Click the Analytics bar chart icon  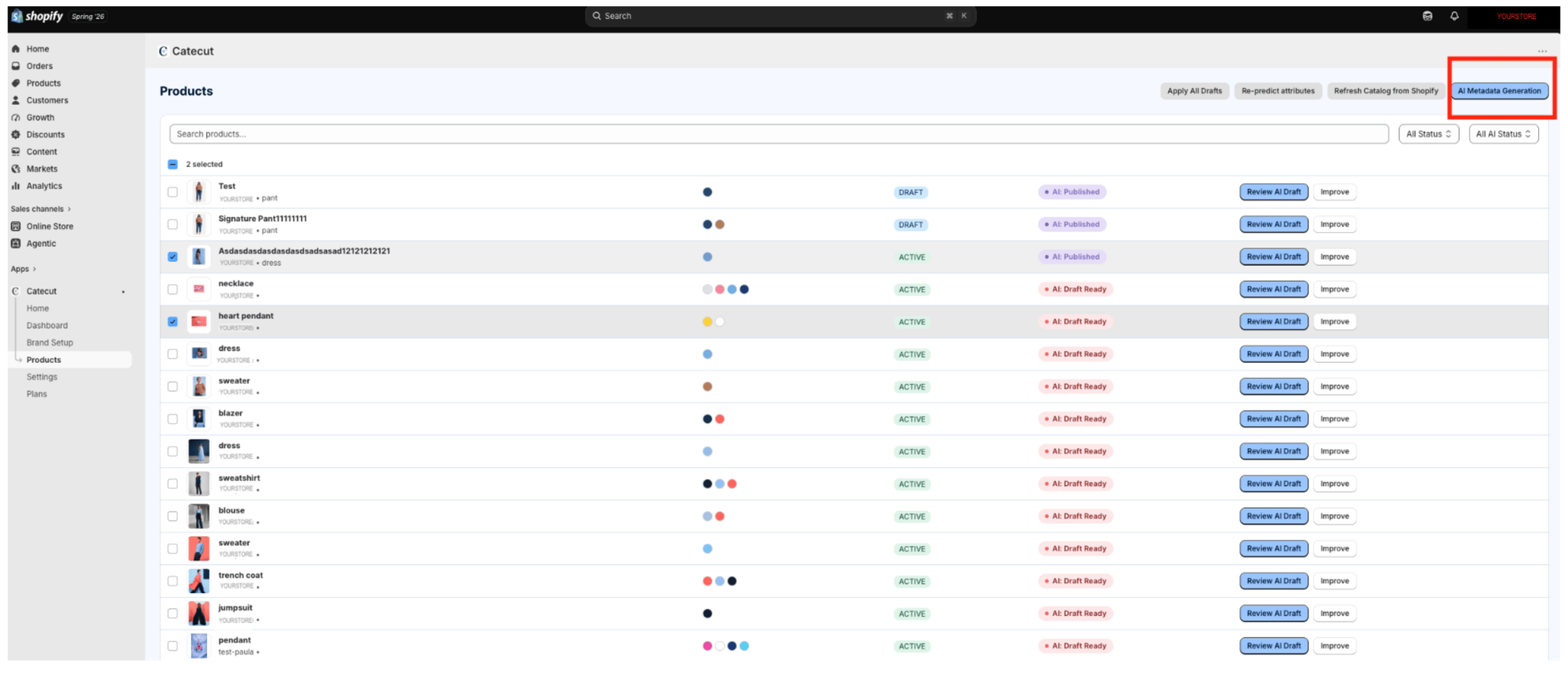pyautogui.click(x=16, y=186)
